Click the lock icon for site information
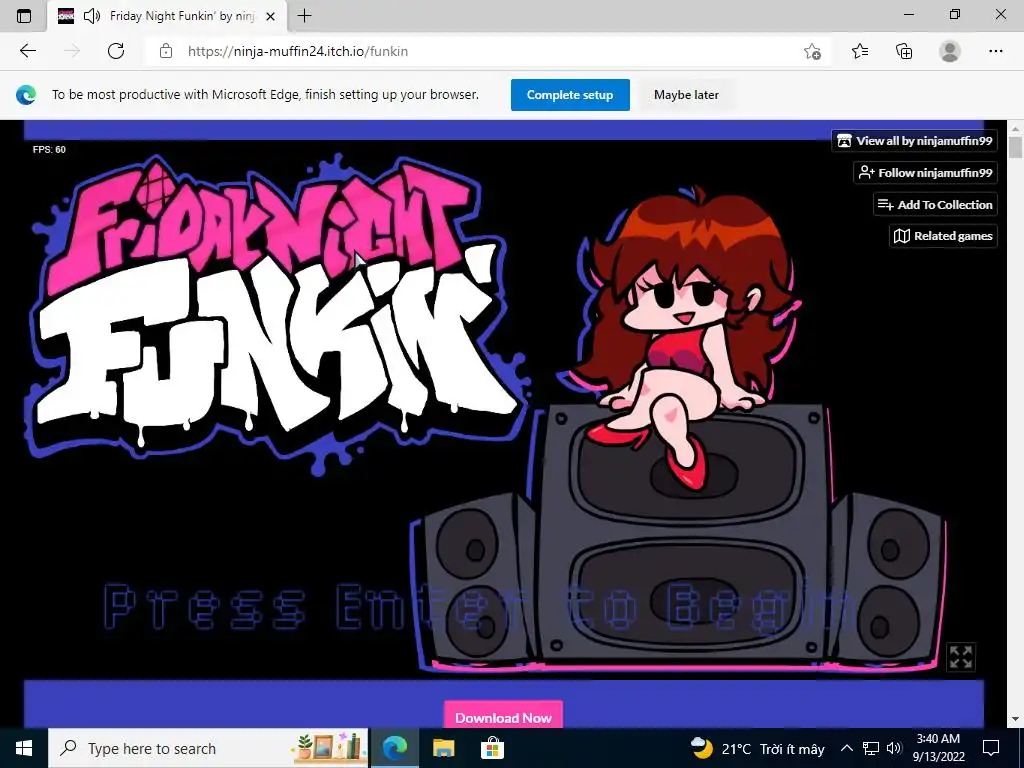 pyautogui.click(x=166, y=51)
